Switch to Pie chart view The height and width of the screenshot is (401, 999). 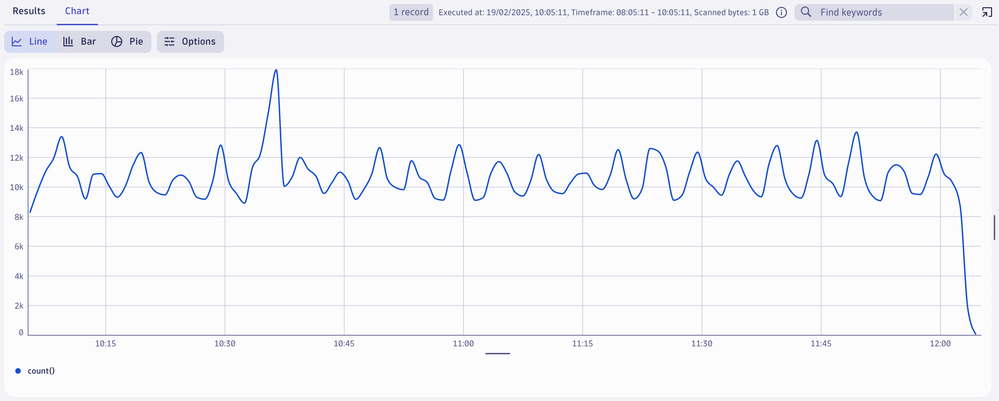(x=127, y=42)
